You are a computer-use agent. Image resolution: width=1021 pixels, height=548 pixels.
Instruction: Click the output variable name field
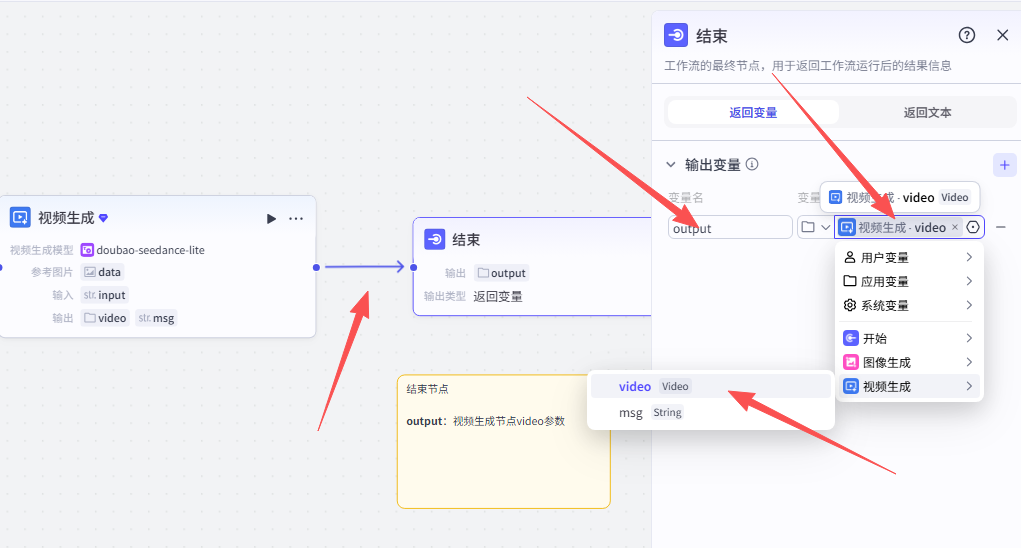pyautogui.click(x=729, y=228)
